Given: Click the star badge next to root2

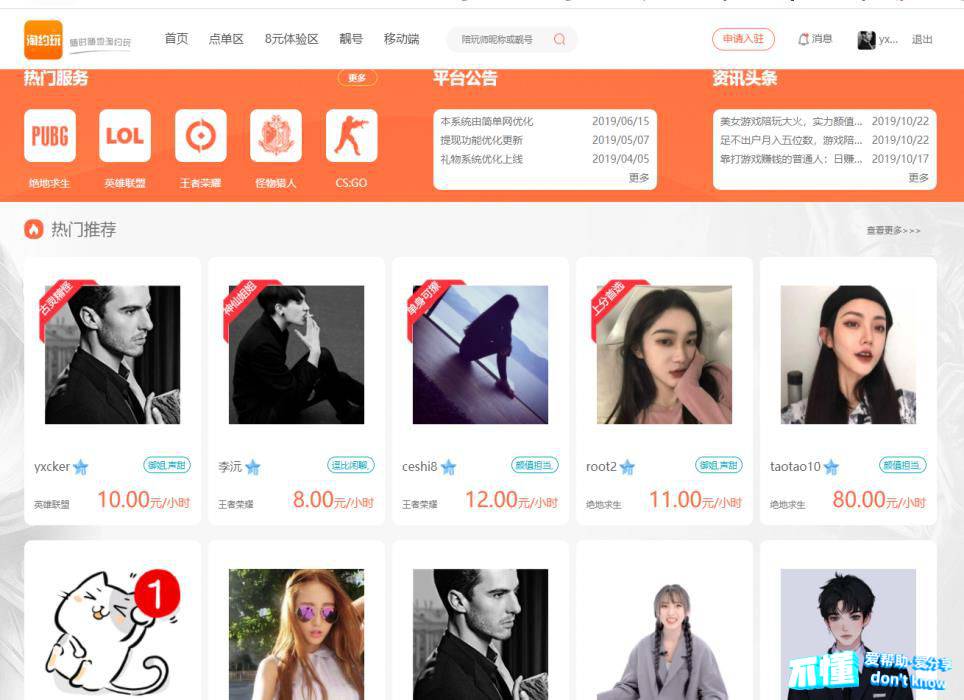Looking at the screenshot, I should pyautogui.click(x=627, y=468).
